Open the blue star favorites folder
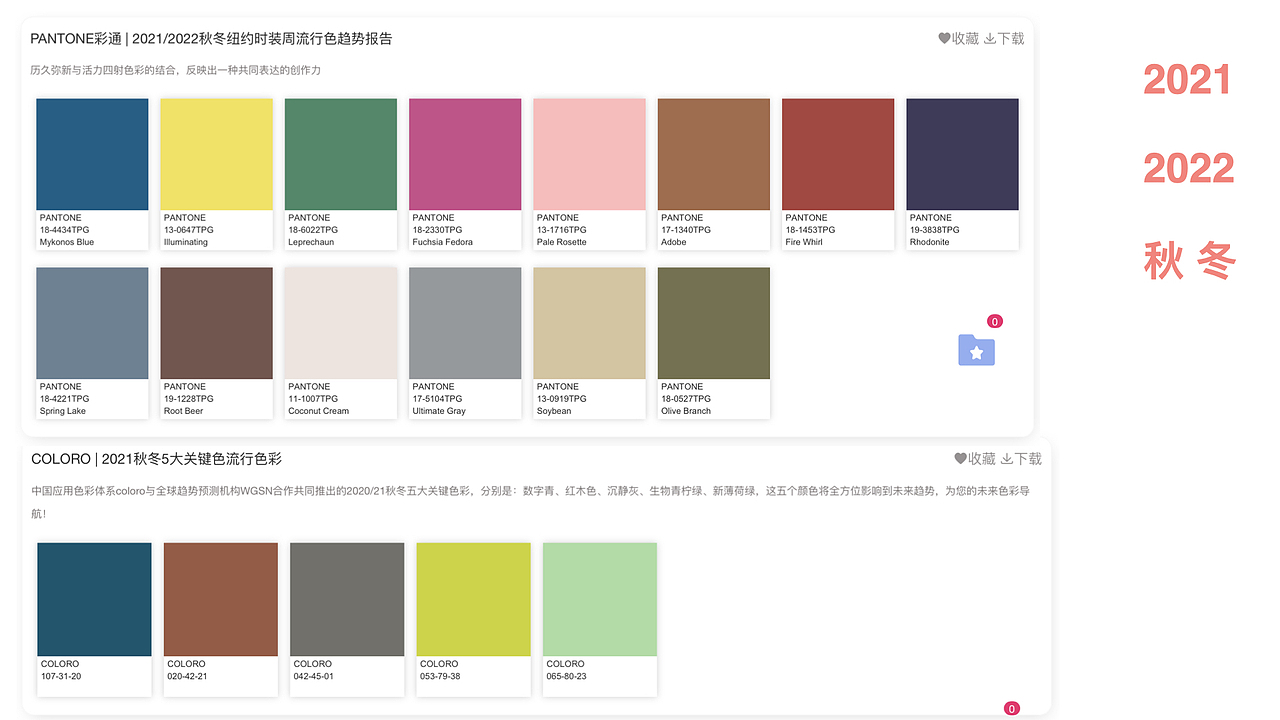Image resolution: width=1280 pixels, height=720 pixels. pyautogui.click(x=976, y=350)
